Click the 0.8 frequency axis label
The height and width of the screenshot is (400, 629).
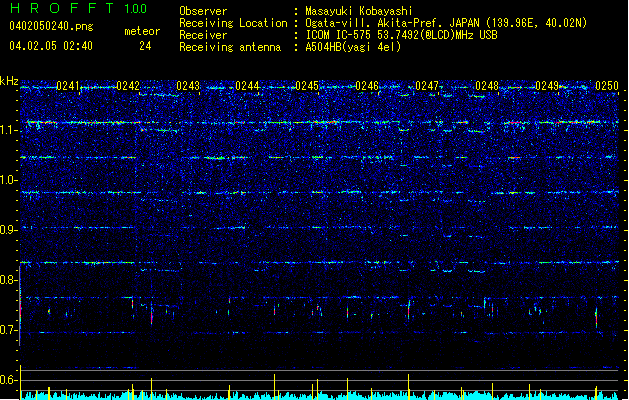(x=8, y=280)
